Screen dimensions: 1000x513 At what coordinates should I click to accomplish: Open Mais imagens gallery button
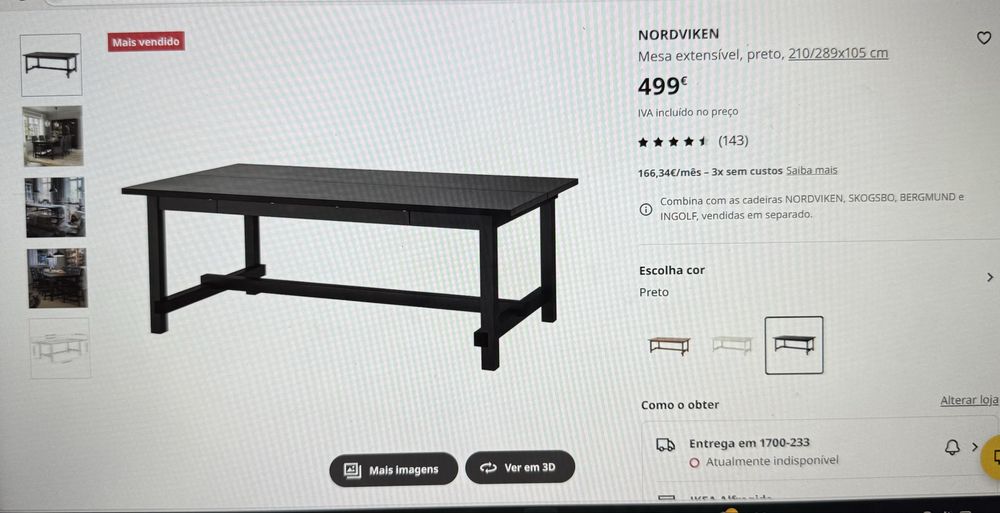pyautogui.click(x=393, y=470)
